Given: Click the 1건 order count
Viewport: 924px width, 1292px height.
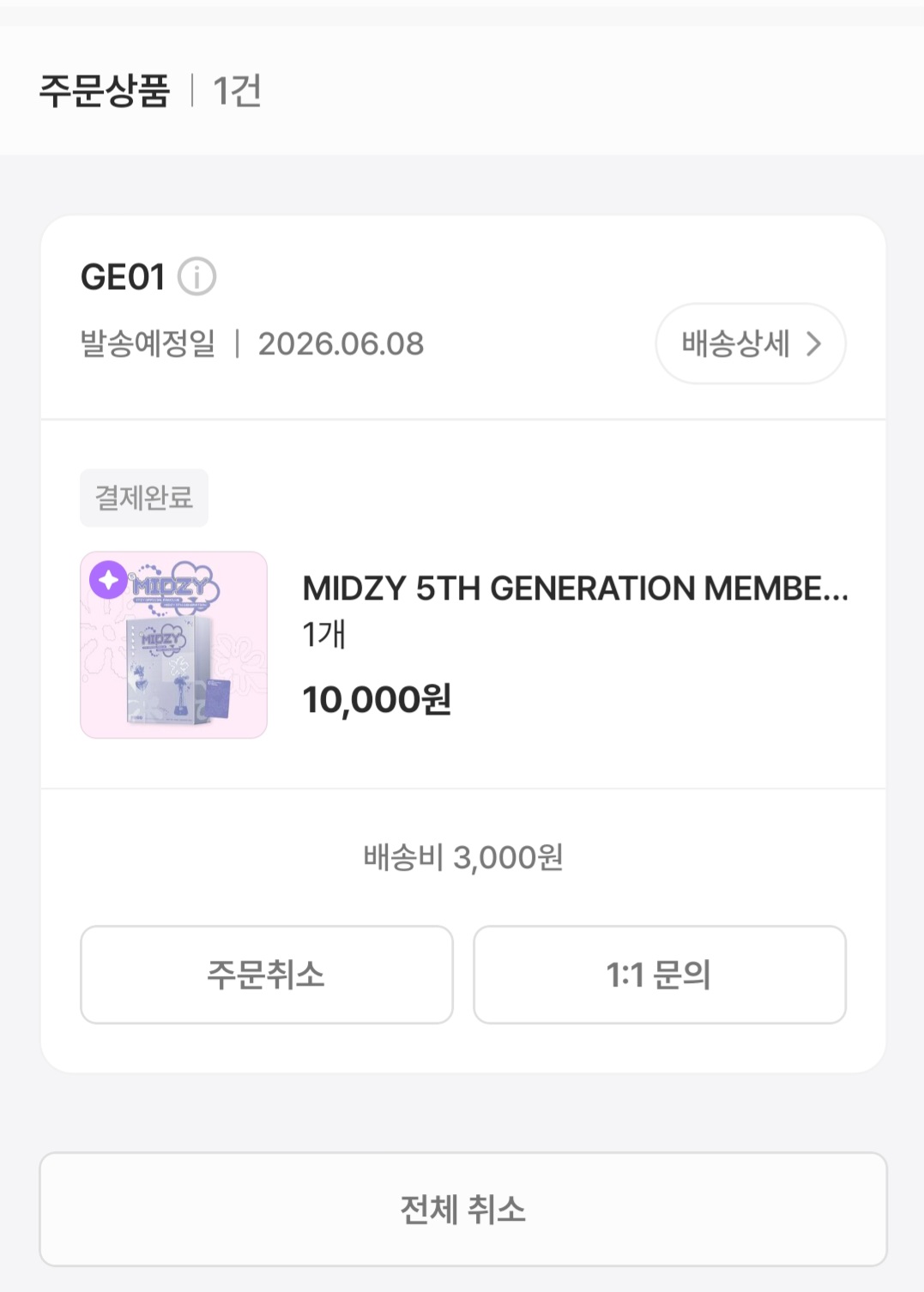Looking at the screenshot, I should (x=237, y=91).
